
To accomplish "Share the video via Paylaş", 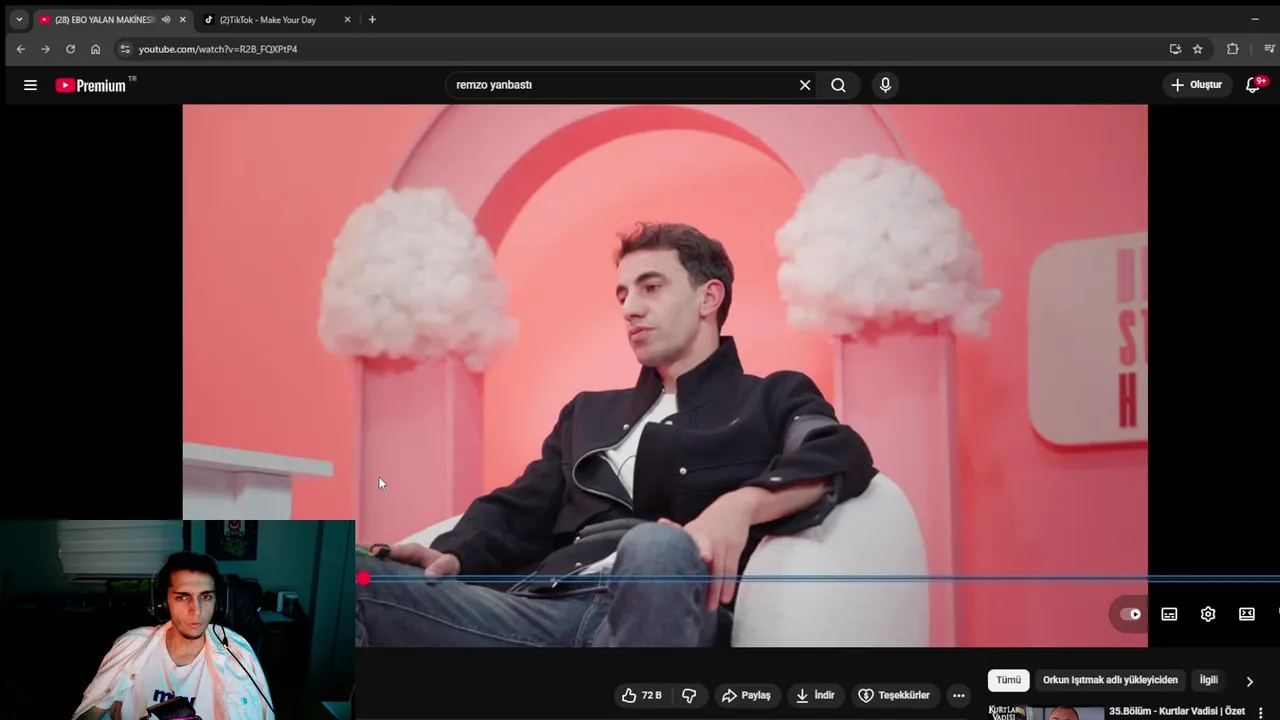I will [746, 695].
